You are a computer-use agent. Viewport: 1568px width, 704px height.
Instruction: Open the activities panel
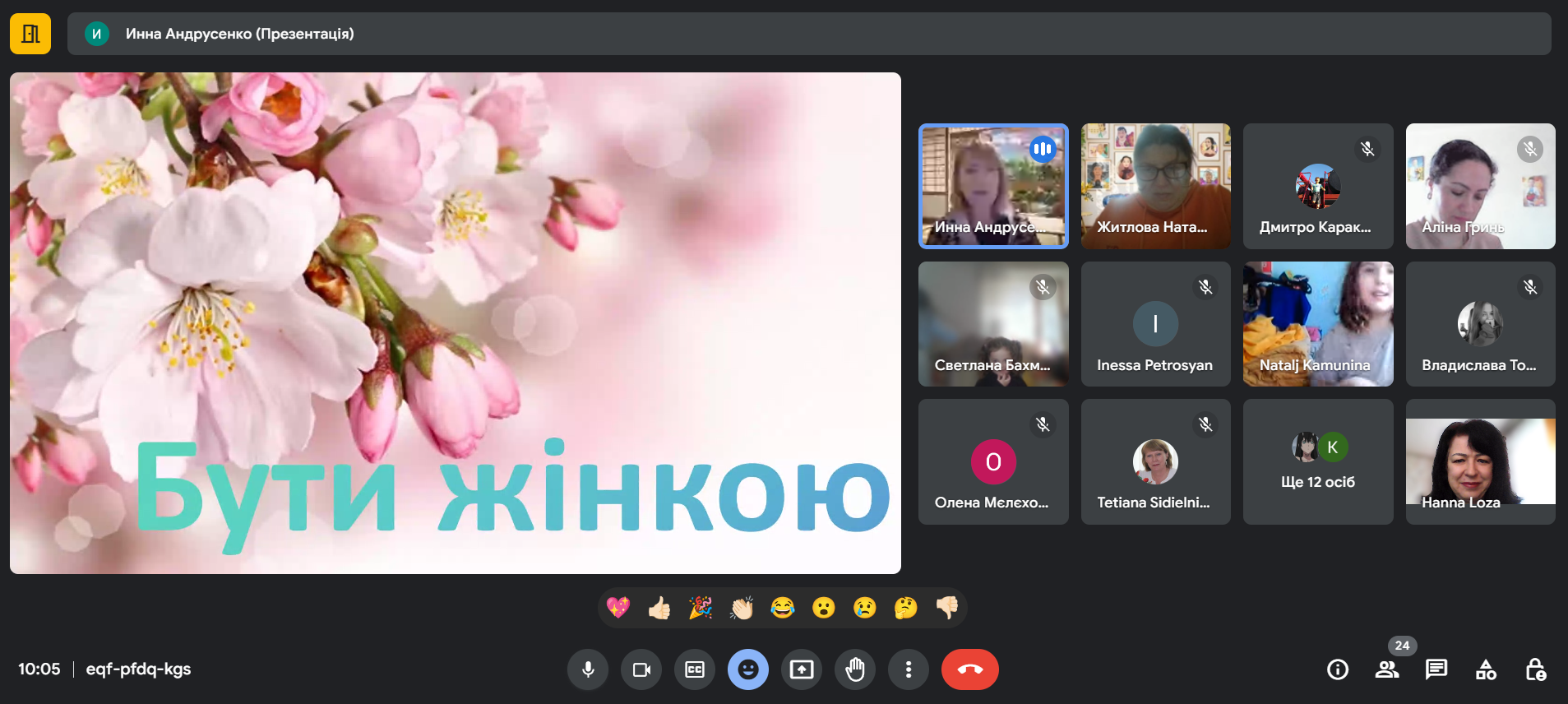click(x=1486, y=669)
